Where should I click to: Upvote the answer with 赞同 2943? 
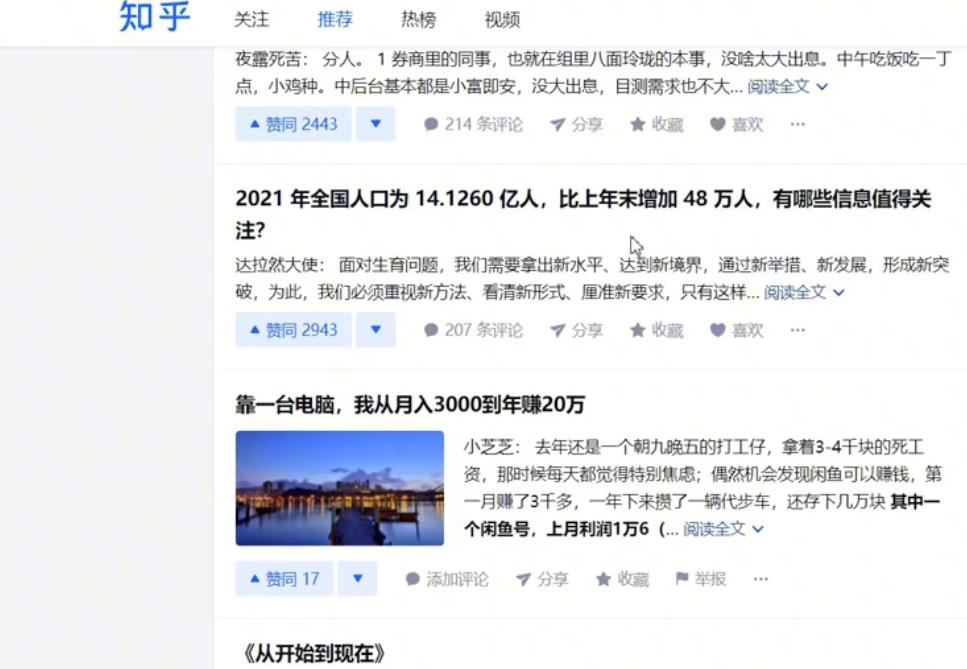pyautogui.click(x=292, y=330)
